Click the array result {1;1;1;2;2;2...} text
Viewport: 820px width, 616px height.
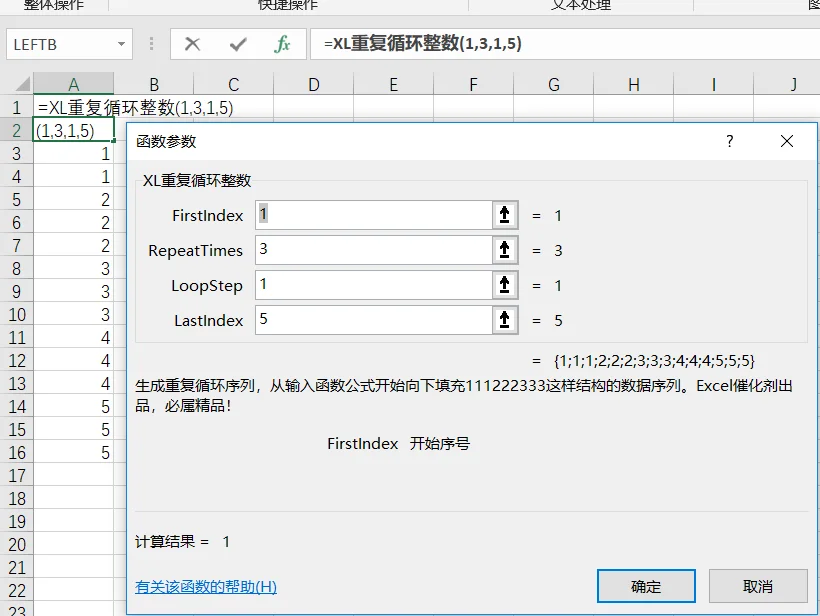[x=654, y=361]
